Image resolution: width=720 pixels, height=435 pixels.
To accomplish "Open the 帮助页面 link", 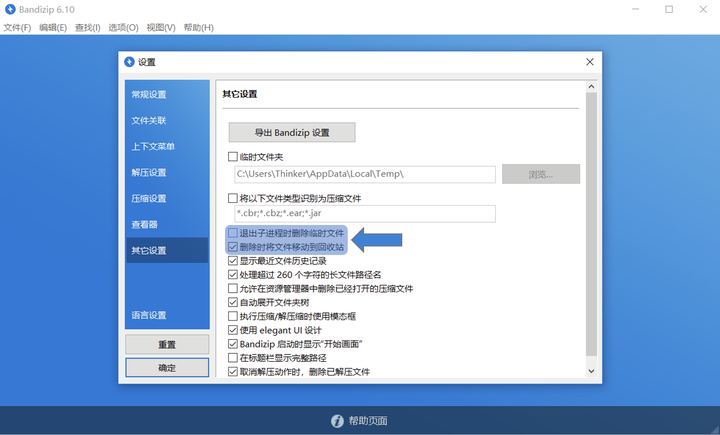I will [368, 421].
